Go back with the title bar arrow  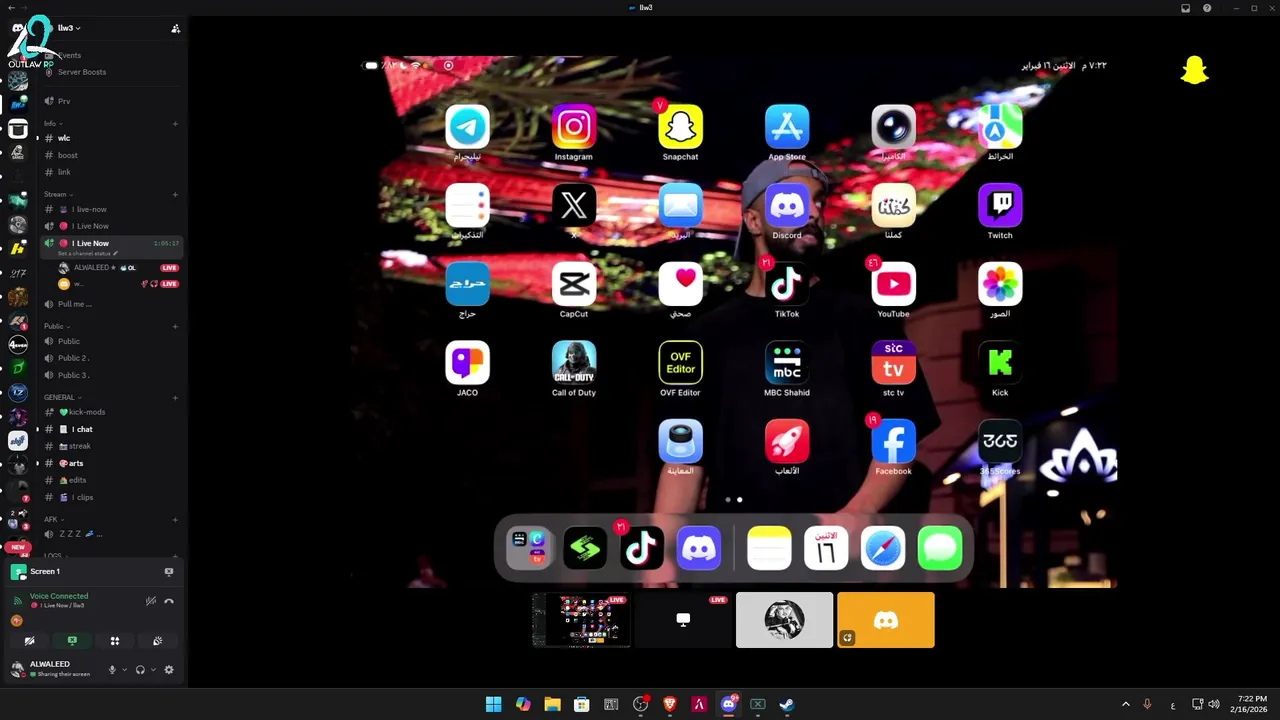click(x=10, y=8)
